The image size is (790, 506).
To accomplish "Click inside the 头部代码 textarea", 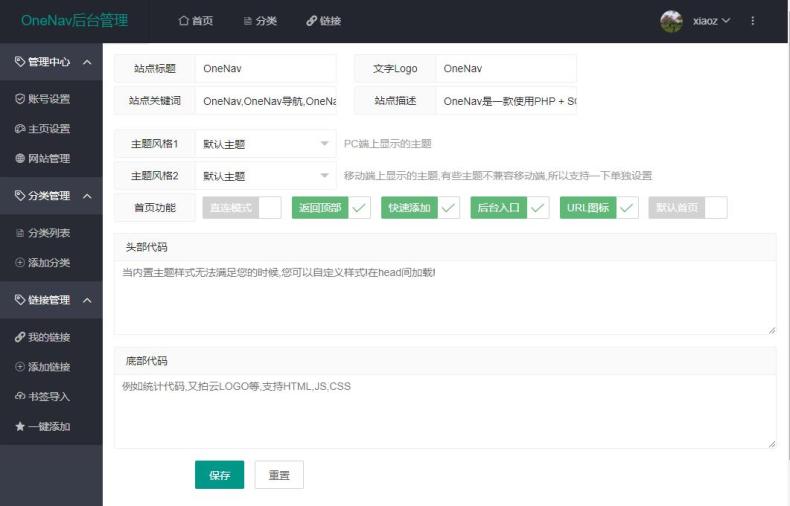I will [445, 297].
